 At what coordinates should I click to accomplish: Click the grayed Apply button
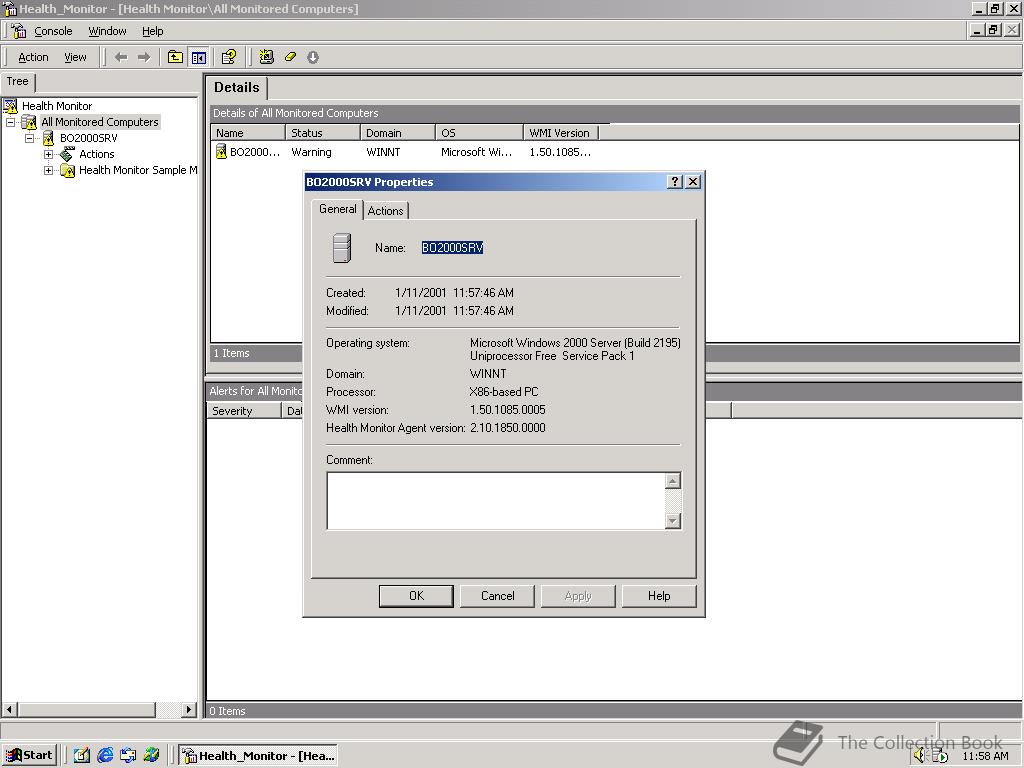(578, 596)
